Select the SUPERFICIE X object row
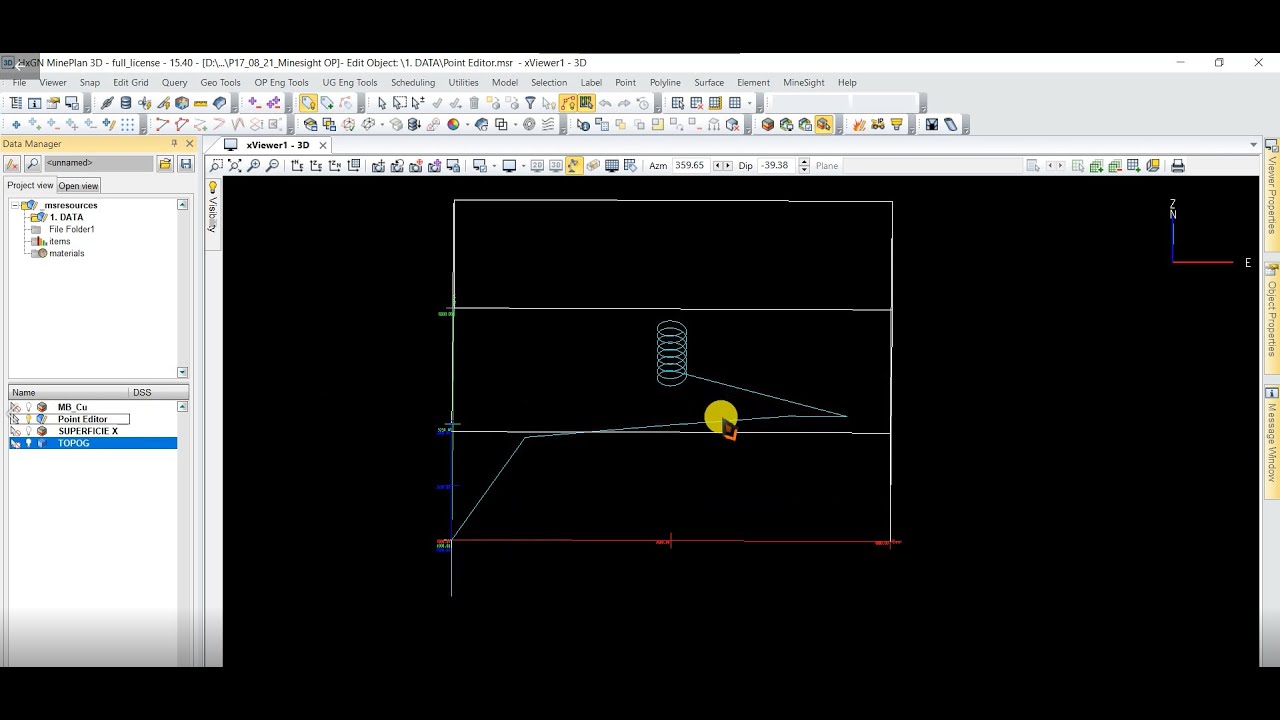 (93, 431)
